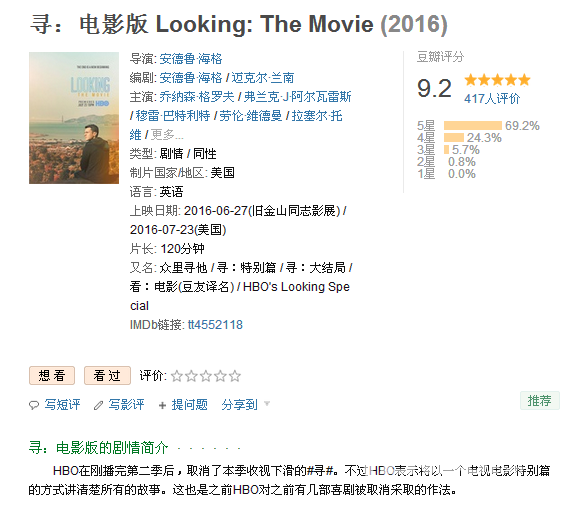Rate the movie with the fifth empty star
572x515 pixels.
coord(235,376)
